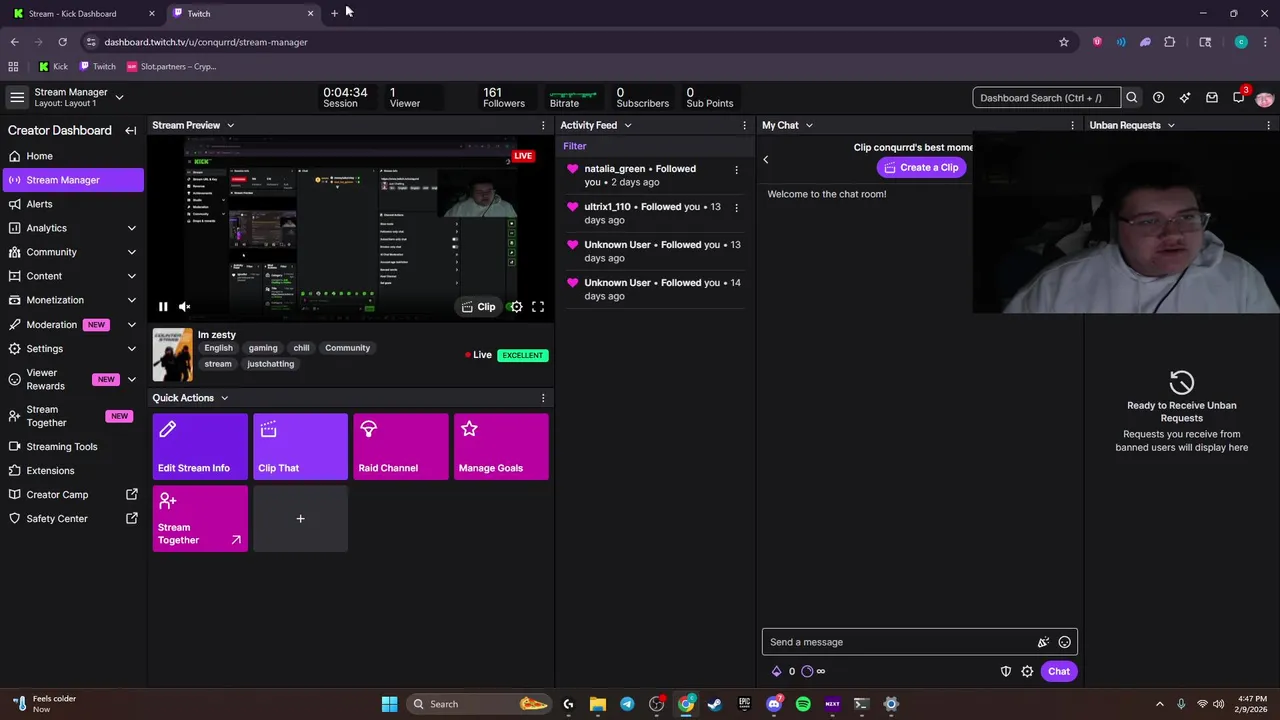Click the stream game thumbnail
The image size is (1280, 720).
(x=172, y=354)
